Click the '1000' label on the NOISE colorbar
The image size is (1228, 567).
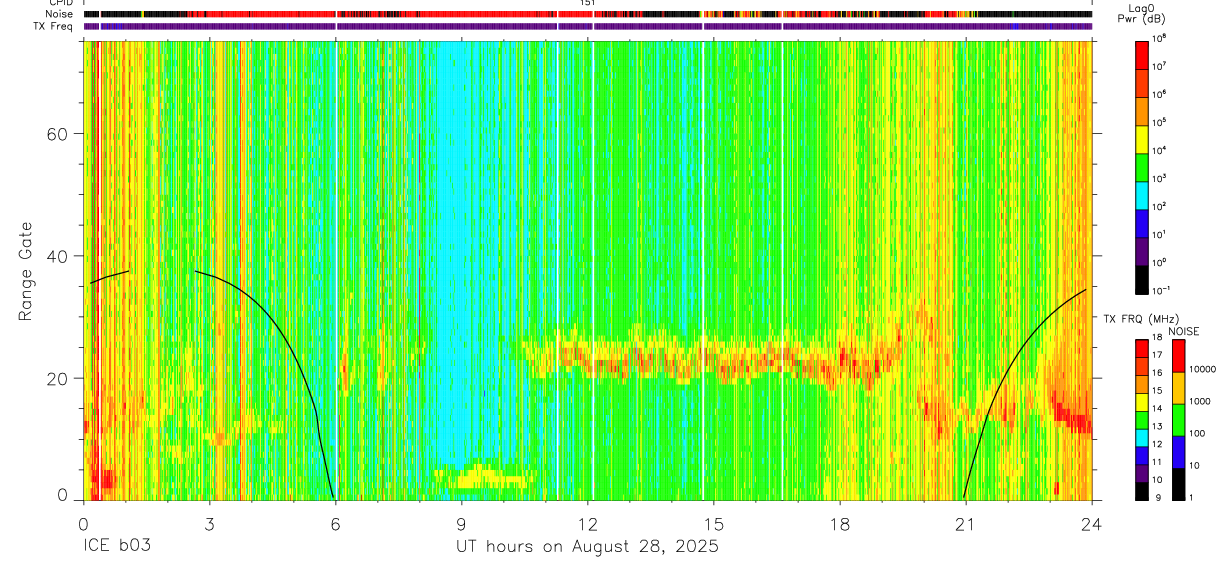tap(1201, 401)
